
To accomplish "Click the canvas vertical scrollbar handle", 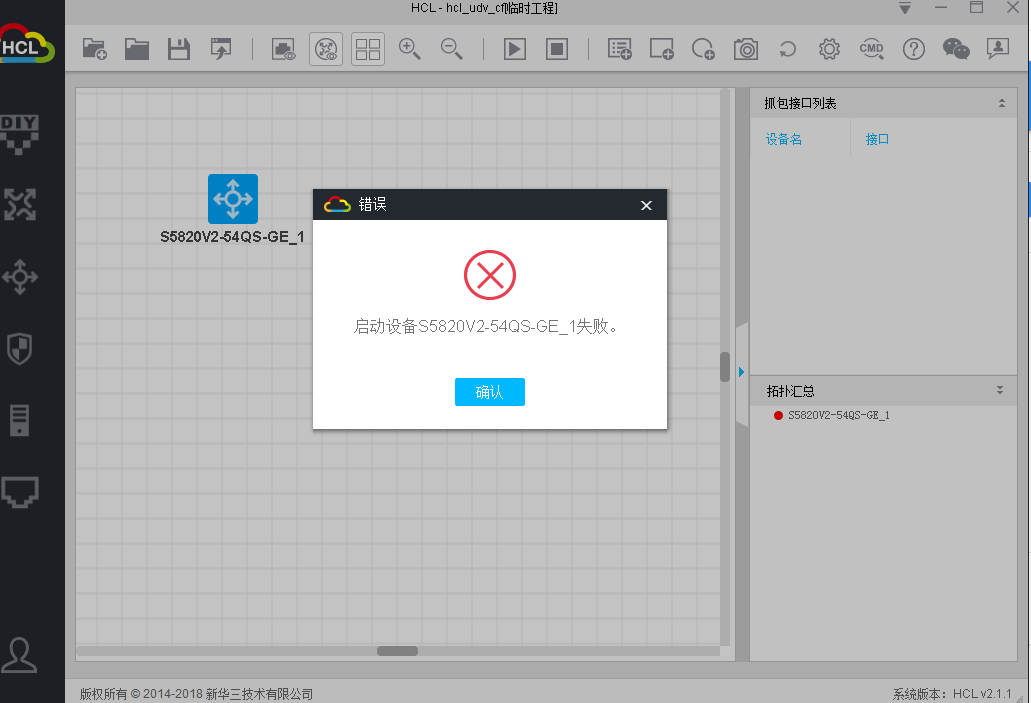I will click(725, 367).
